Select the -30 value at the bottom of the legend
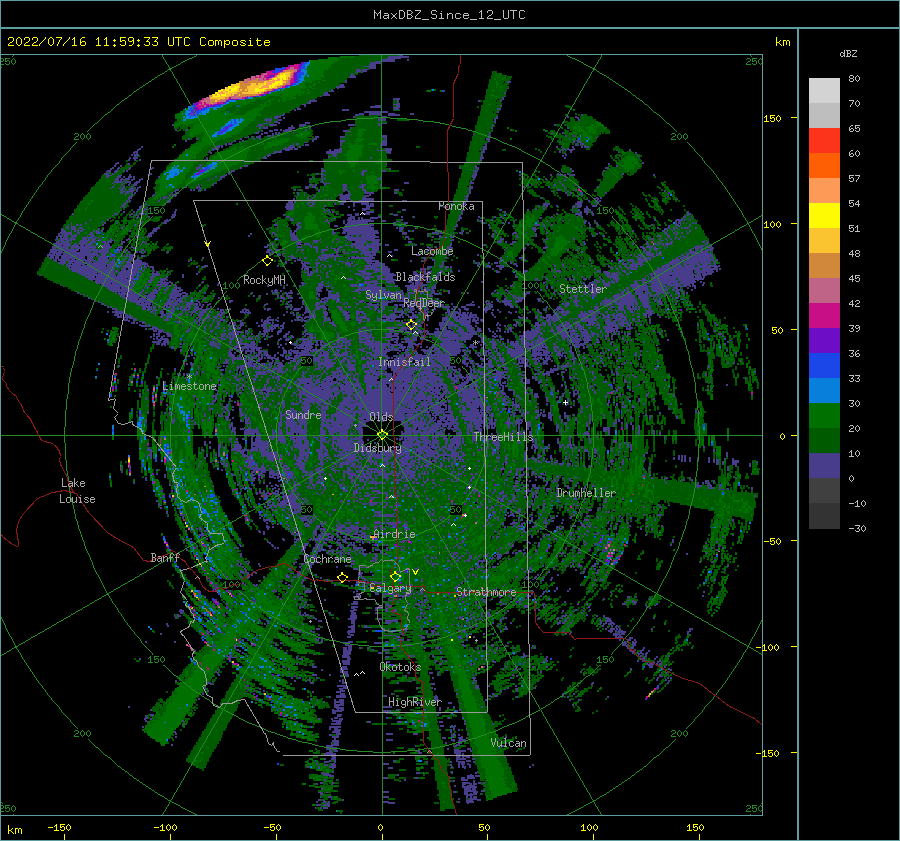Image resolution: width=900 pixels, height=841 pixels. (x=857, y=528)
